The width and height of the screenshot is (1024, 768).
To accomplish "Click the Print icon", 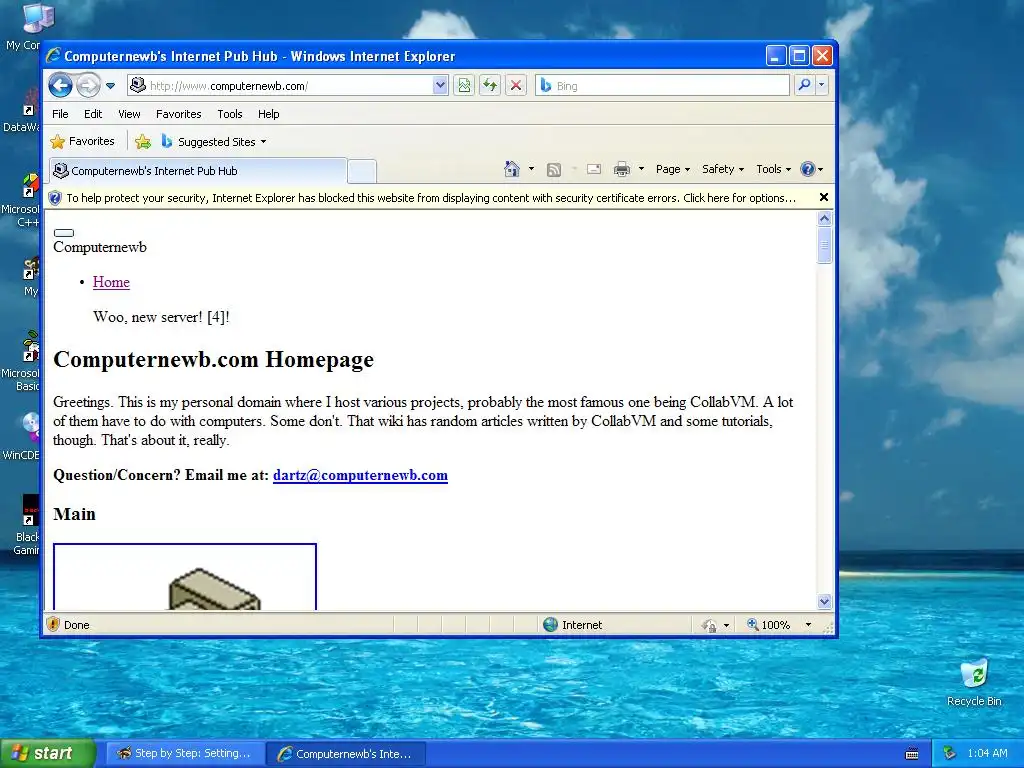I will [622, 170].
